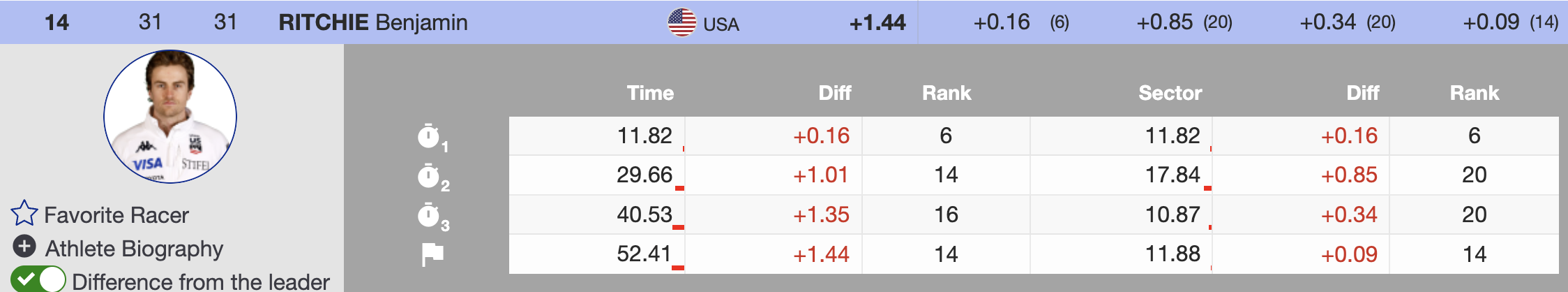Click the total difference +1.44 in header
This screenshot has height=292, width=1568.
pos(877,23)
